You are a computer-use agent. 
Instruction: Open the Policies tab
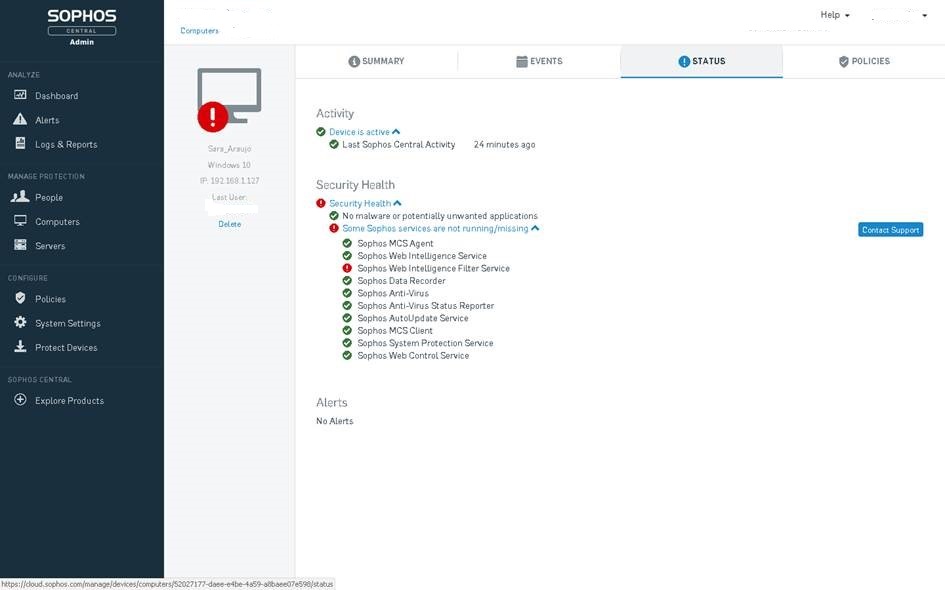tap(864, 61)
